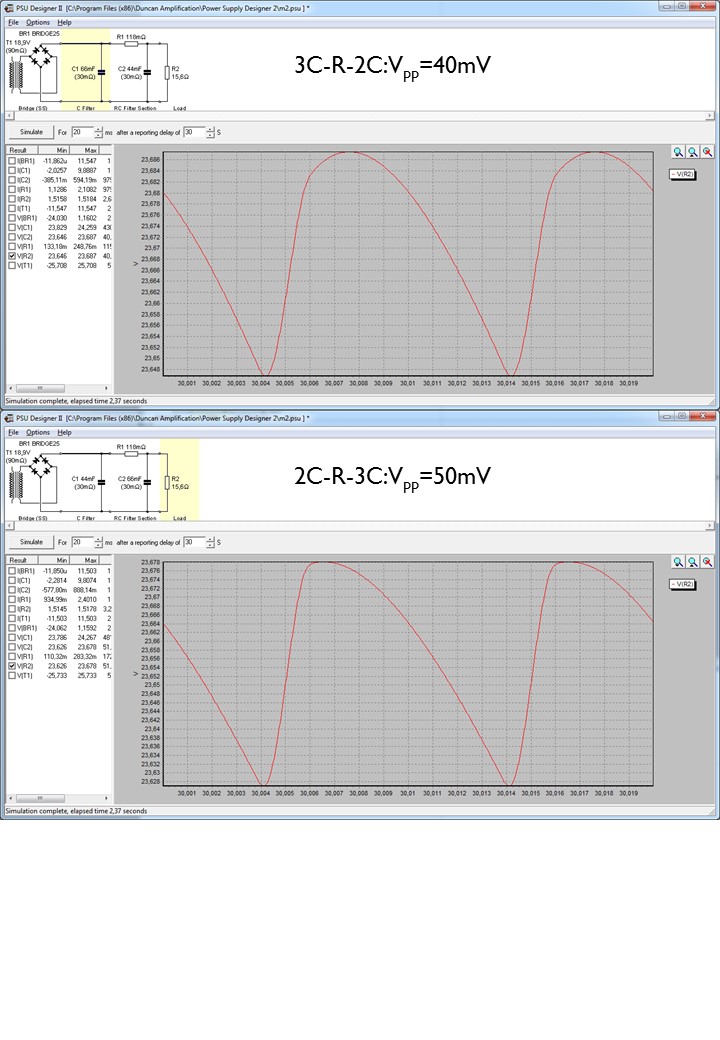Select capacitor C1 68mF in the schematic
The height and width of the screenshot is (1040, 720).
(101, 72)
